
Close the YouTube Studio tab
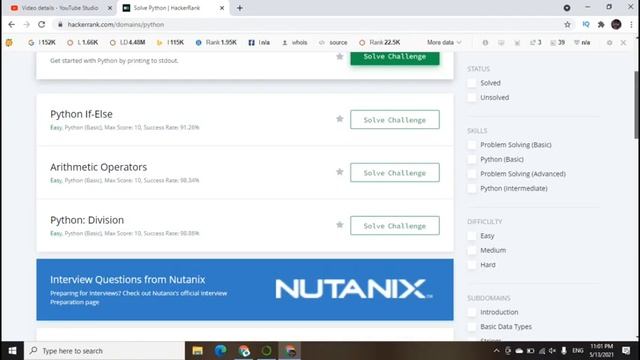coord(110,8)
